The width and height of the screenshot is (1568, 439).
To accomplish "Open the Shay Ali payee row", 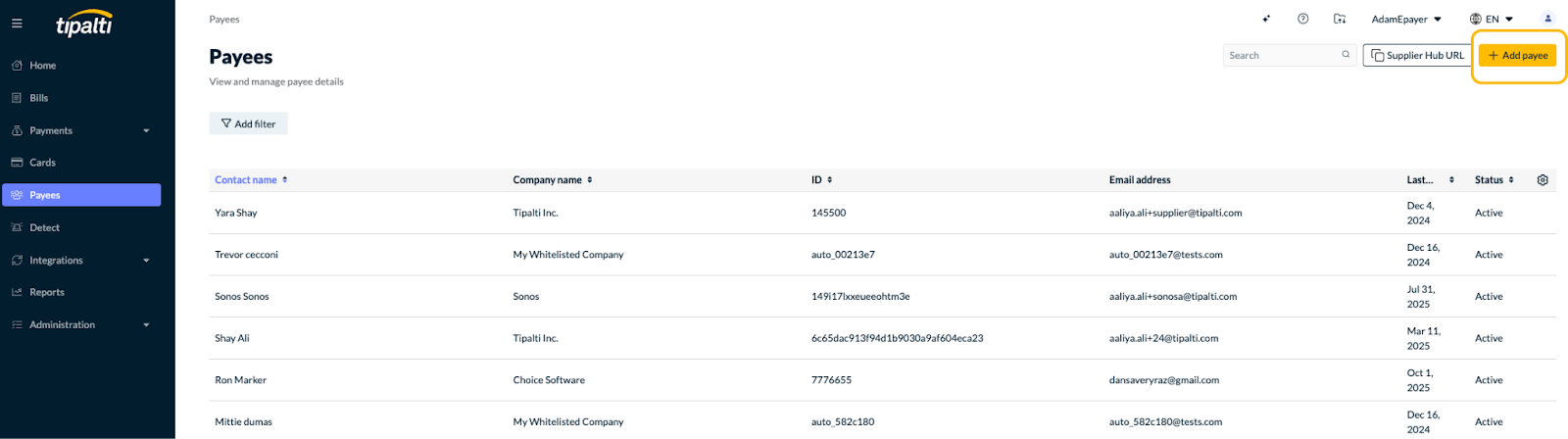I will pyautogui.click(x=882, y=338).
